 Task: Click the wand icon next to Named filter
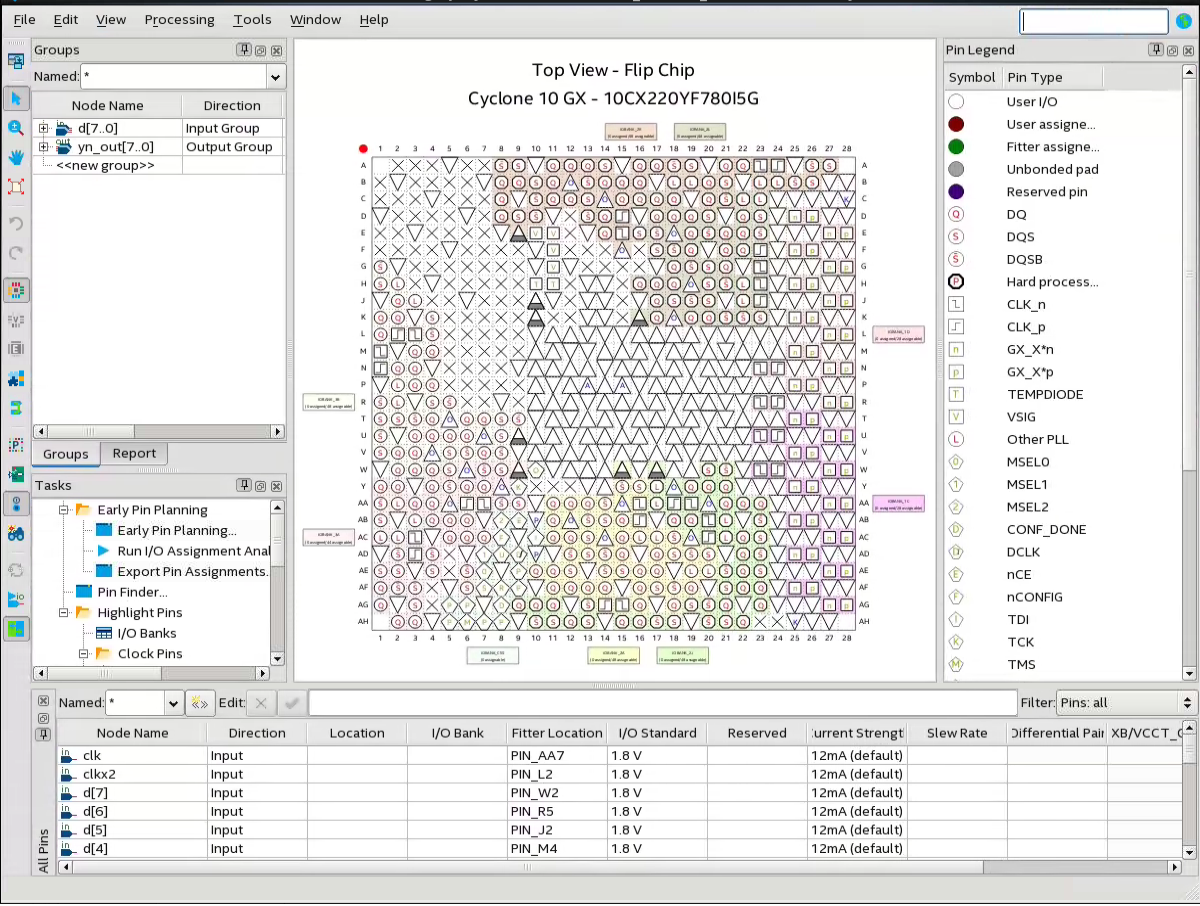coord(200,703)
